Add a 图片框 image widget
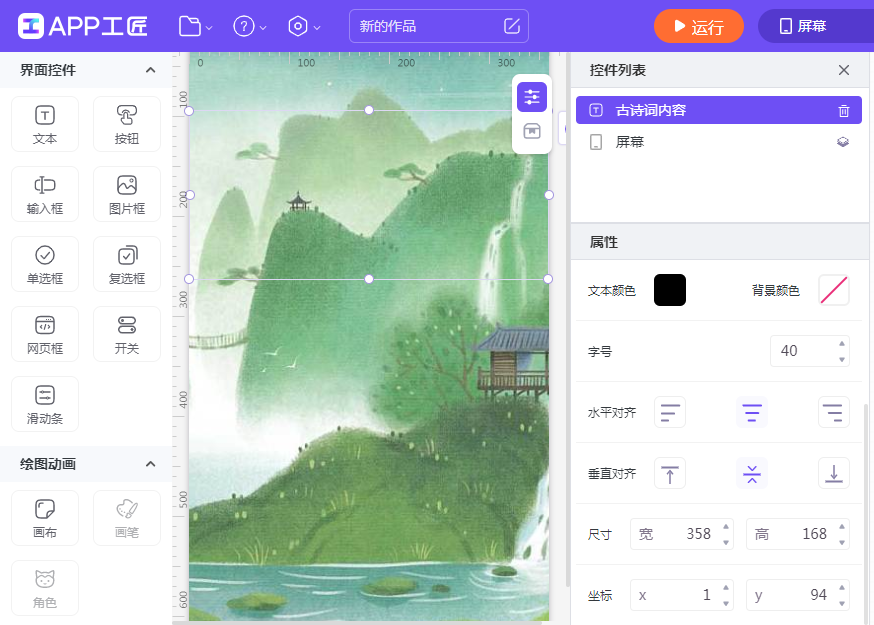The height and width of the screenshot is (625, 874). 127,194
